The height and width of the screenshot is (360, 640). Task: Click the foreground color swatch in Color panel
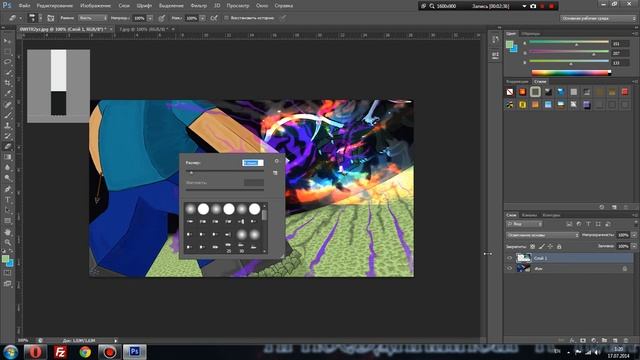click(x=509, y=44)
